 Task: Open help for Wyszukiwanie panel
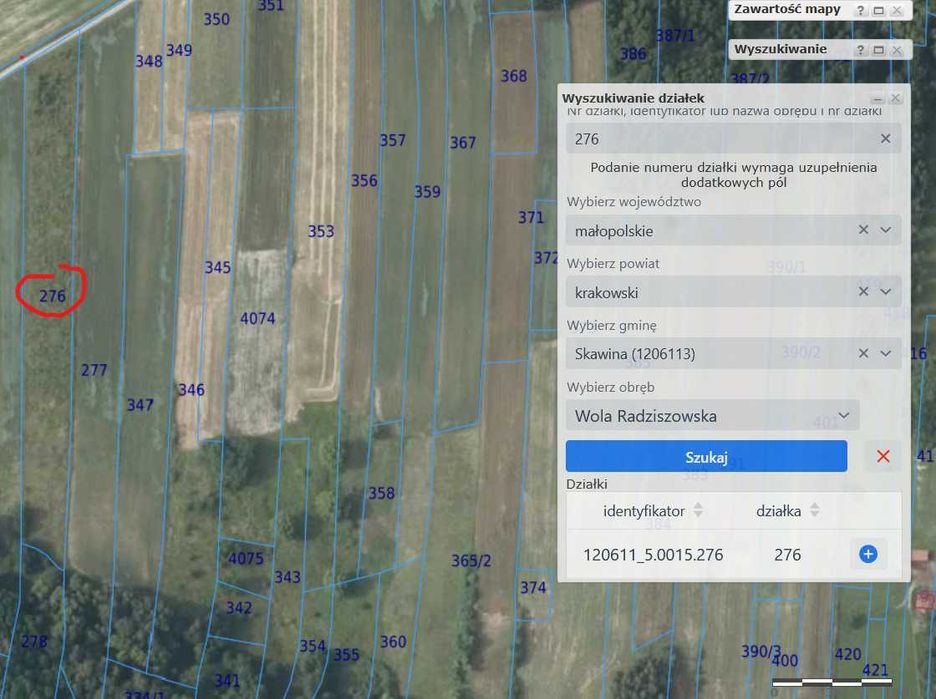click(860, 50)
